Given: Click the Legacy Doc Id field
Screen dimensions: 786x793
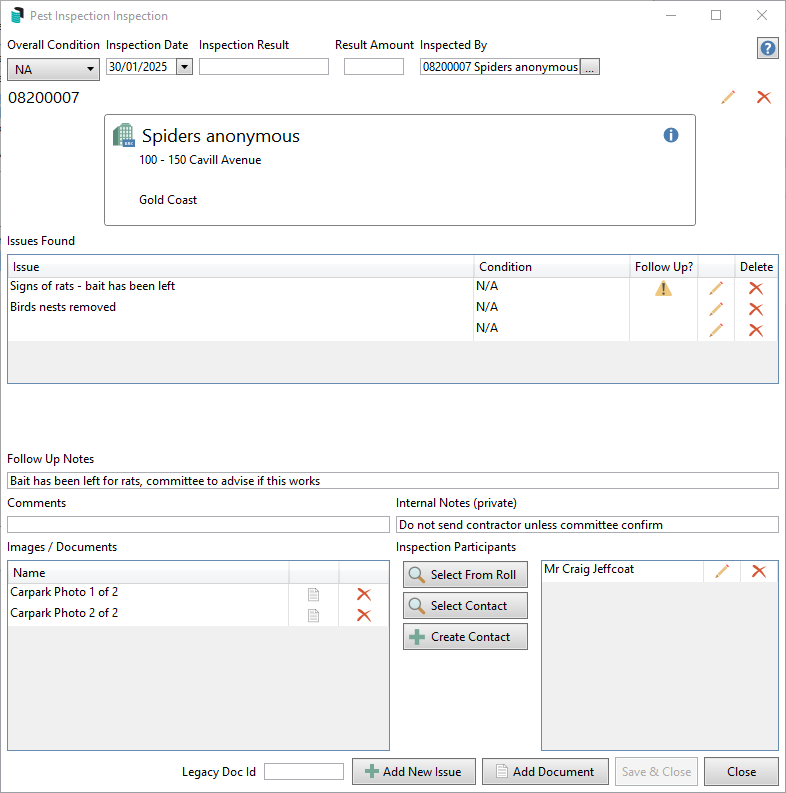Looking at the screenshot, I should coord(303,771).
